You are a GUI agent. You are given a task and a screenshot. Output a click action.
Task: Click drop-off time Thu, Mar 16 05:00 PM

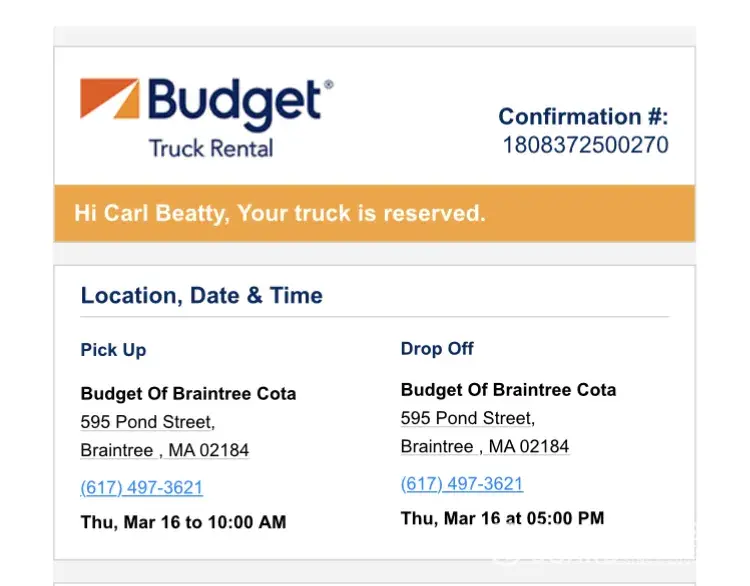[502, 518]
